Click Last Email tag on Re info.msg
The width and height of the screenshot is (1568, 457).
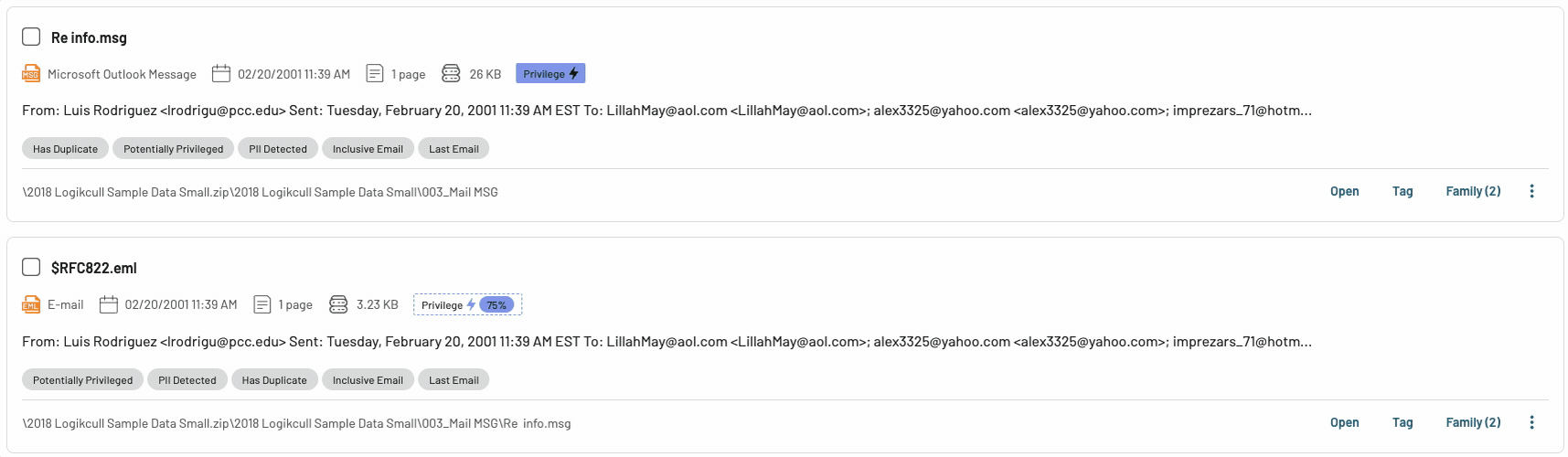coord(453,148)
